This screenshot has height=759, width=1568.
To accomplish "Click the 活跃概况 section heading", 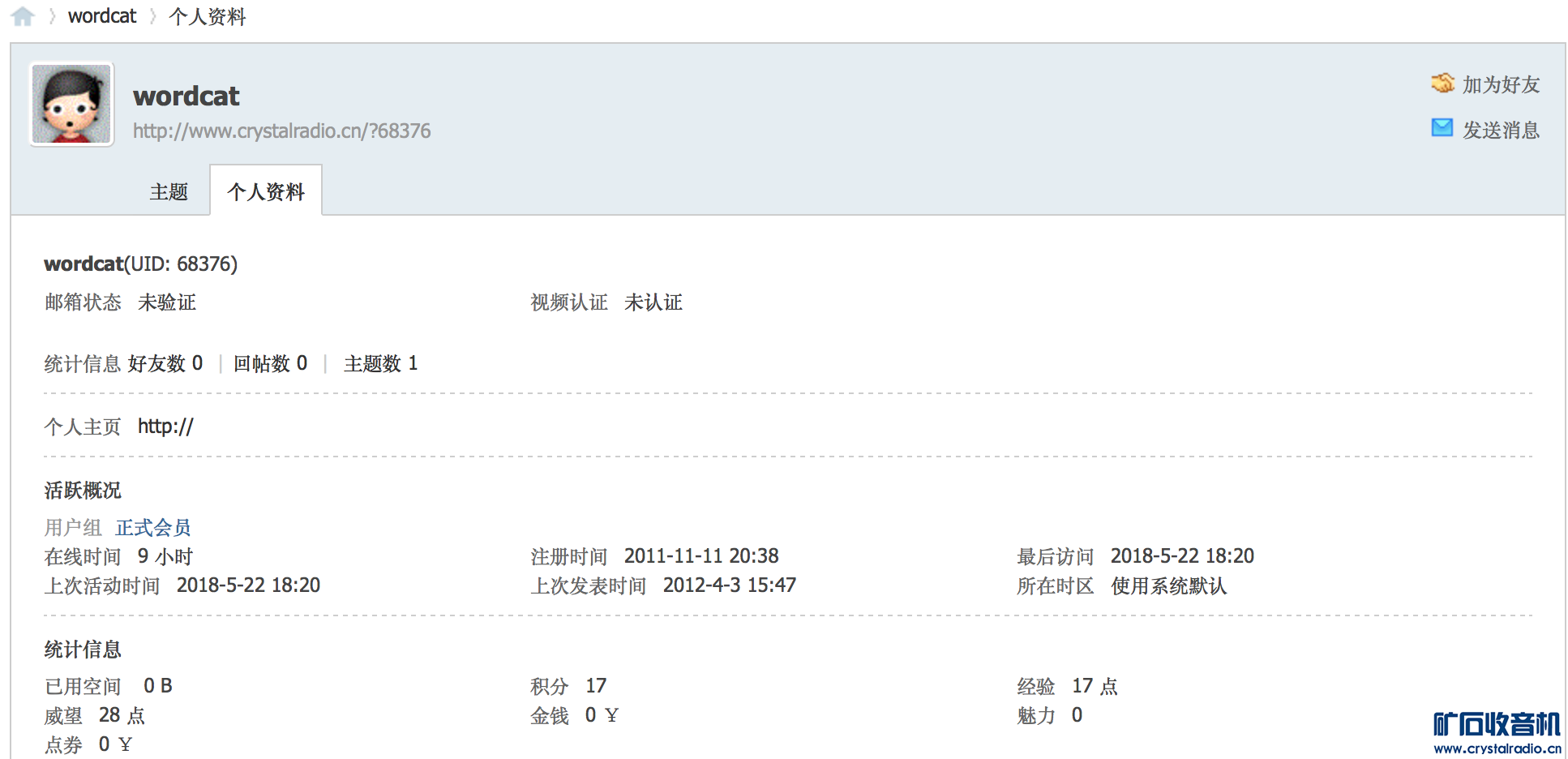I will pos(83,490).
